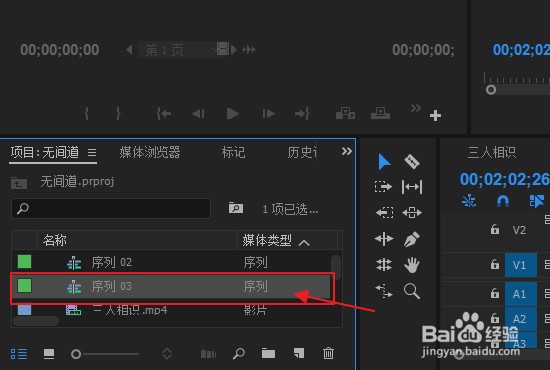550x370 pixels.
Task: Toggle A1 track targeting
Action: 521,294
